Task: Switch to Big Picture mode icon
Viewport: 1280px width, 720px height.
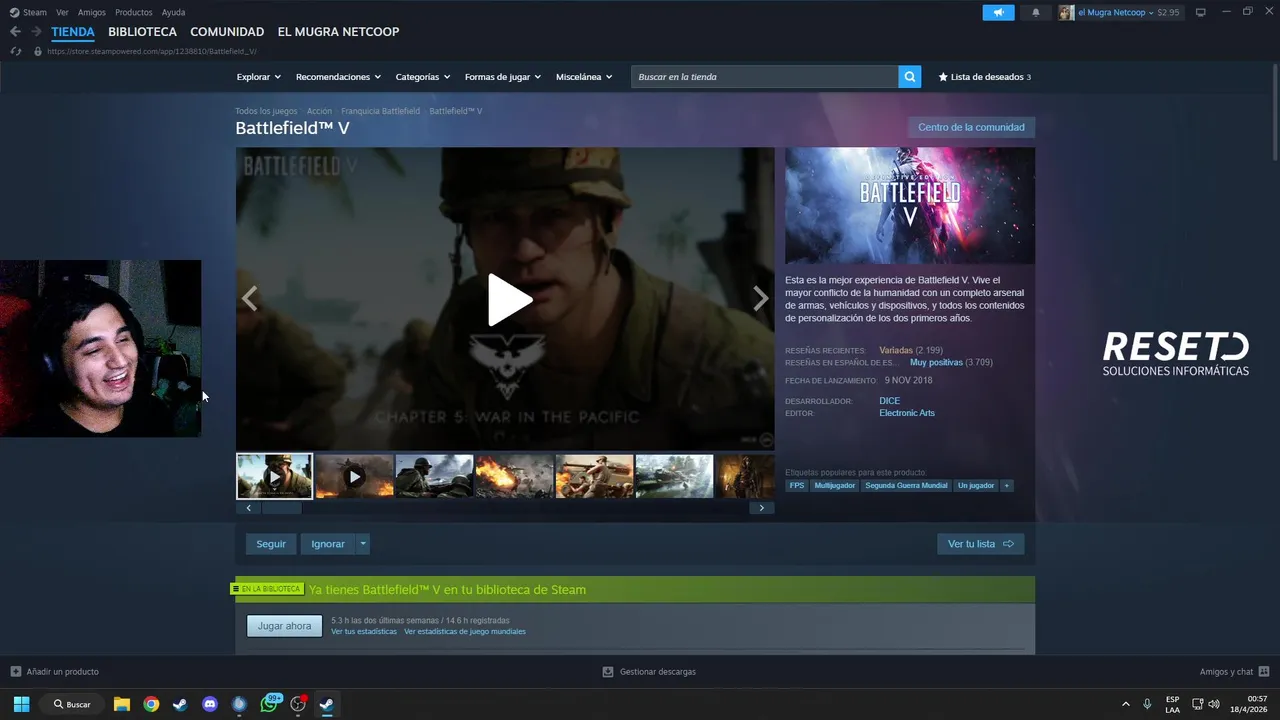Action: click(1201, 12)
